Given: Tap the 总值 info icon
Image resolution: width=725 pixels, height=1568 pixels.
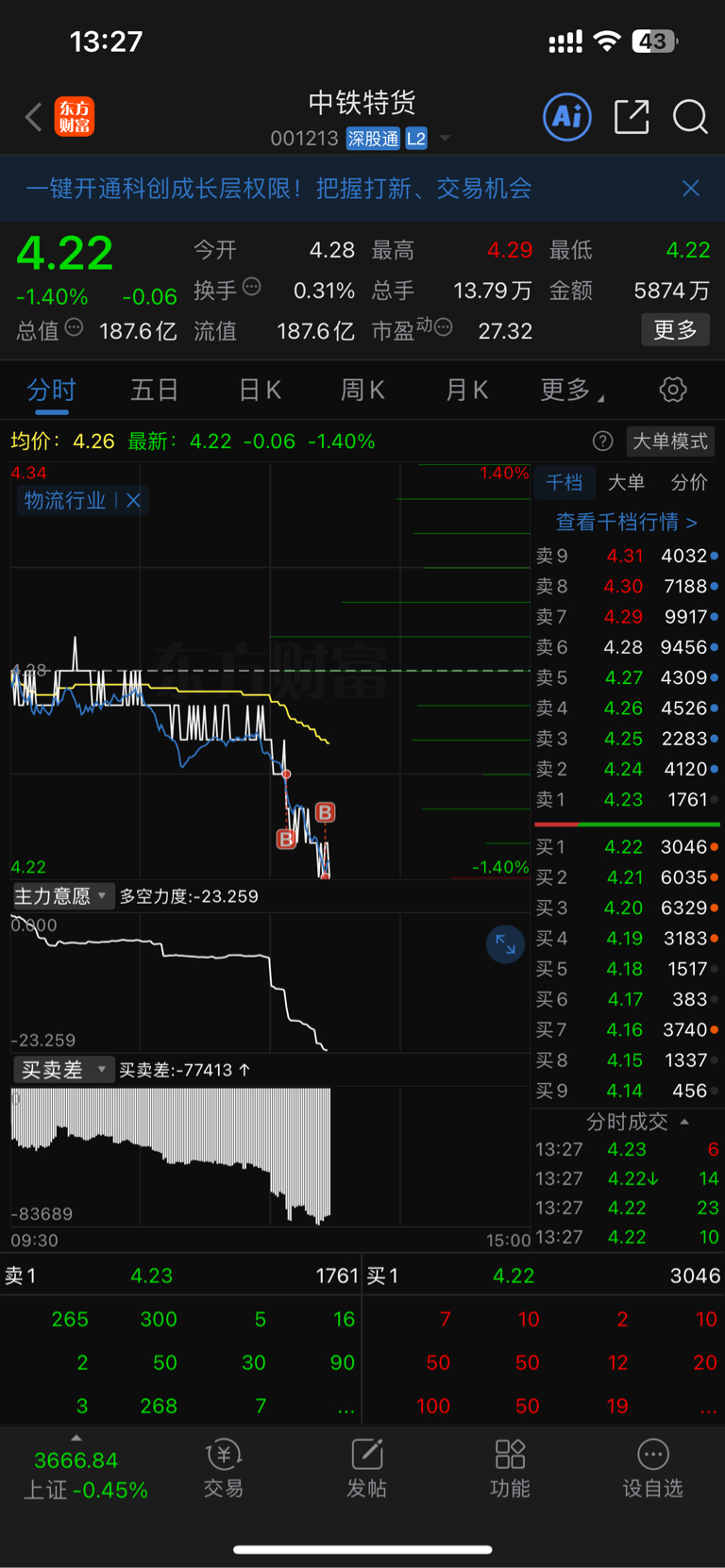Looking at the screenshot, I should (x=74, y=327).
